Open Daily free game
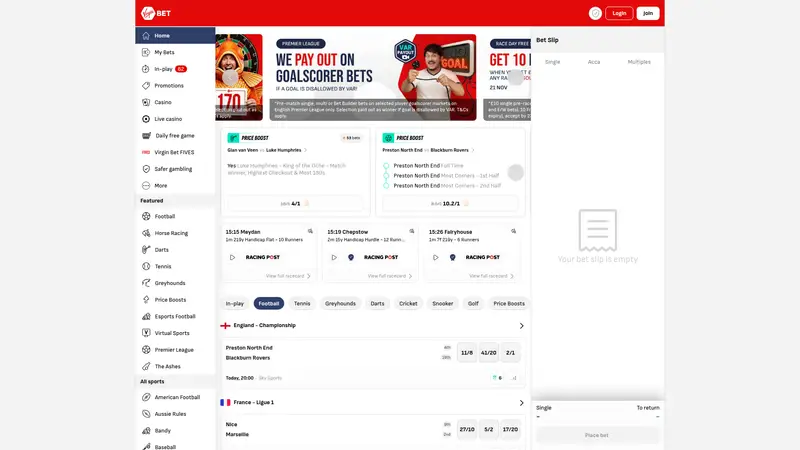Screen dimensions: 800x450 pyautogui.click(x=175, y=136)
